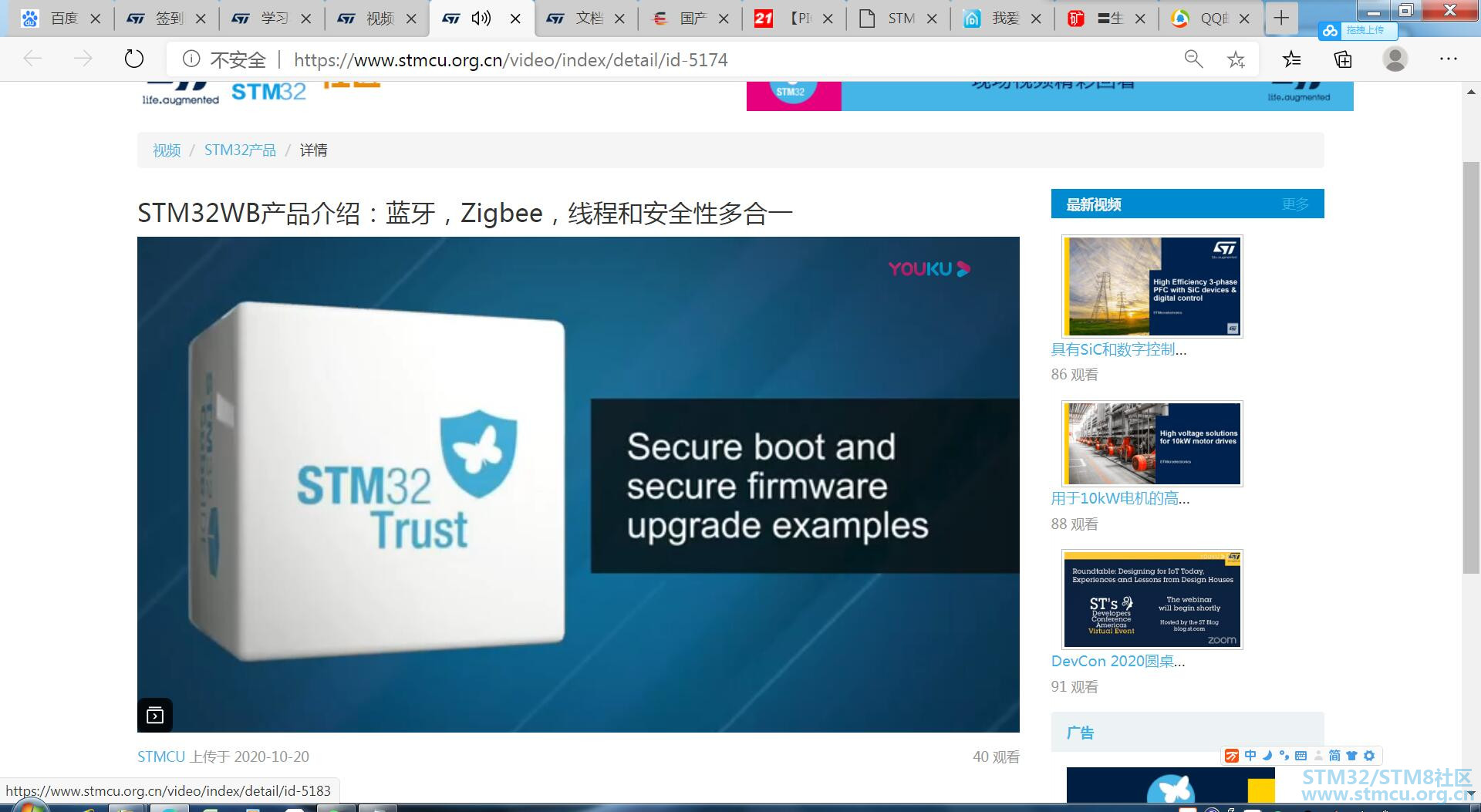Open a new browser tab

1281,18
